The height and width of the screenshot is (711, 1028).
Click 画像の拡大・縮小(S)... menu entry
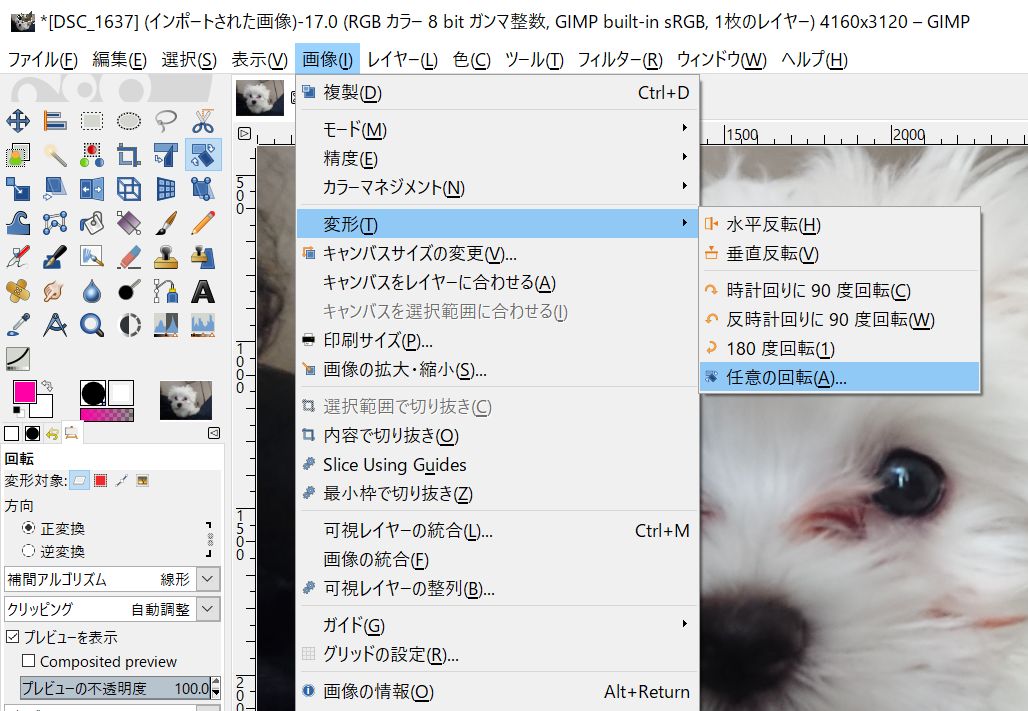(498, 369)
